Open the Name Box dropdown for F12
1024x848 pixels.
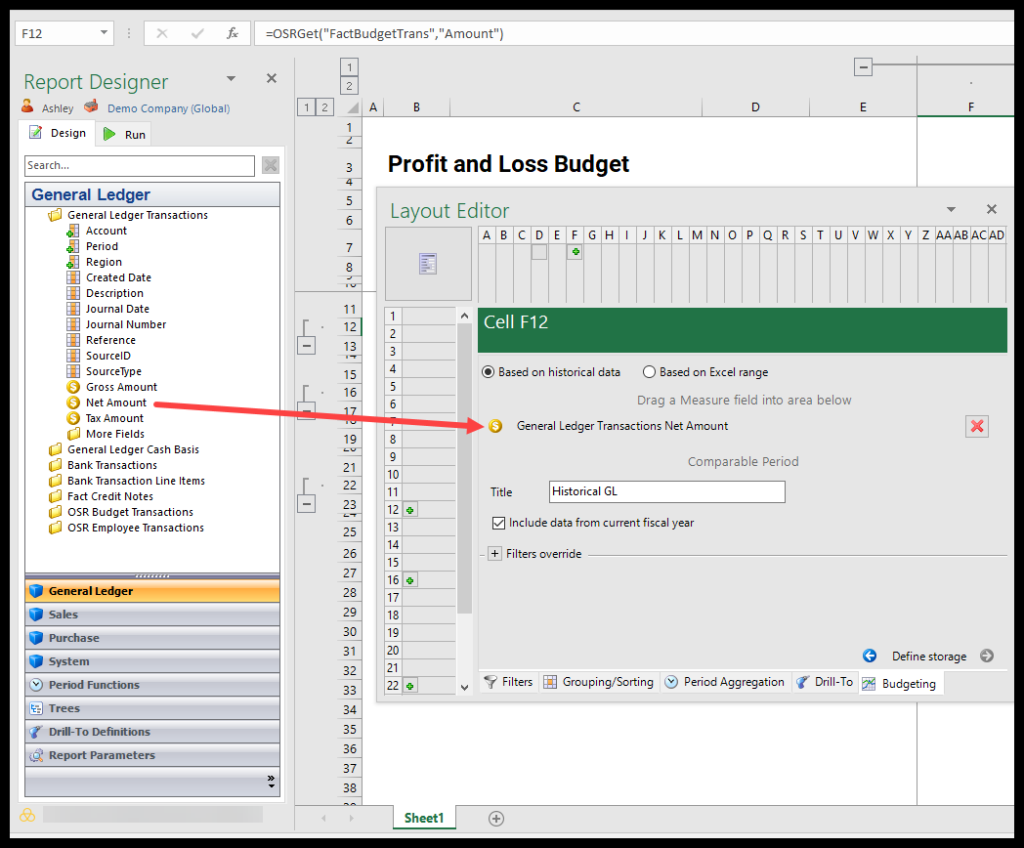coord(105,33)
